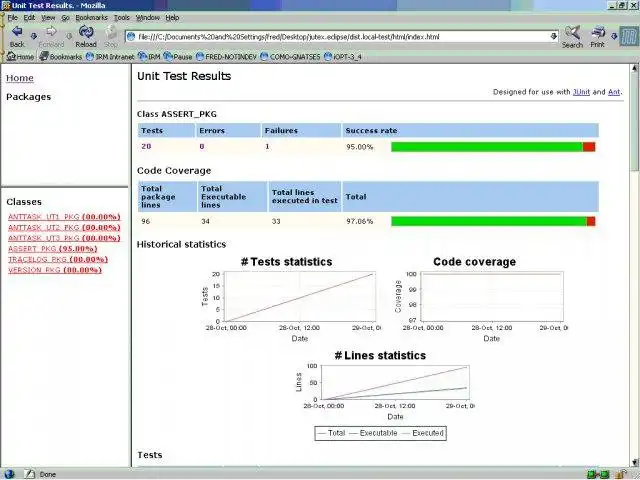Click the # Tests statistics chart
640x480 pixels.
click(291, 302)
